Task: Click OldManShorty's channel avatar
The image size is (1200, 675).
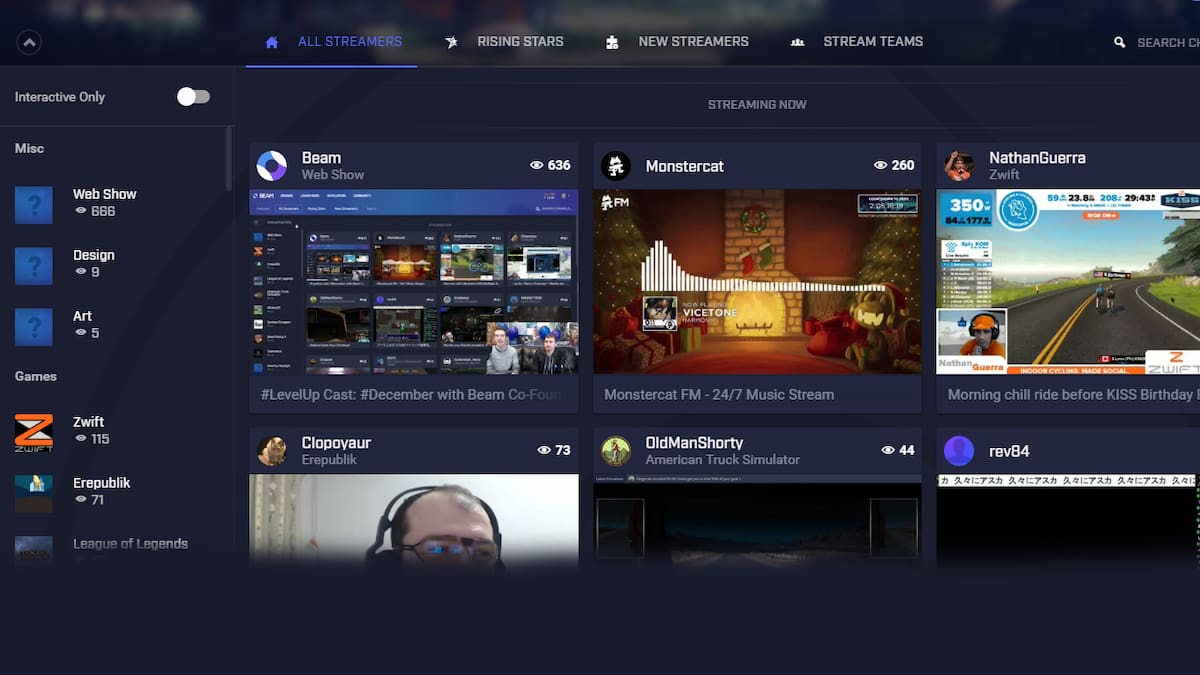Action: click(x=616, y=451)
